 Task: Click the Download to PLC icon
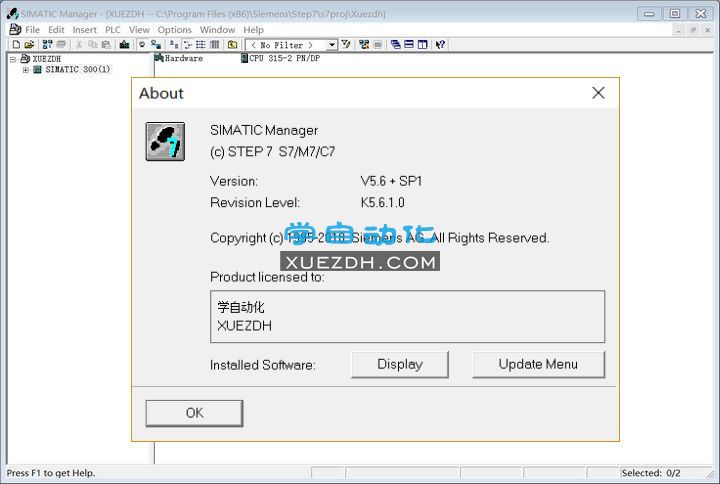pos(124,45)
